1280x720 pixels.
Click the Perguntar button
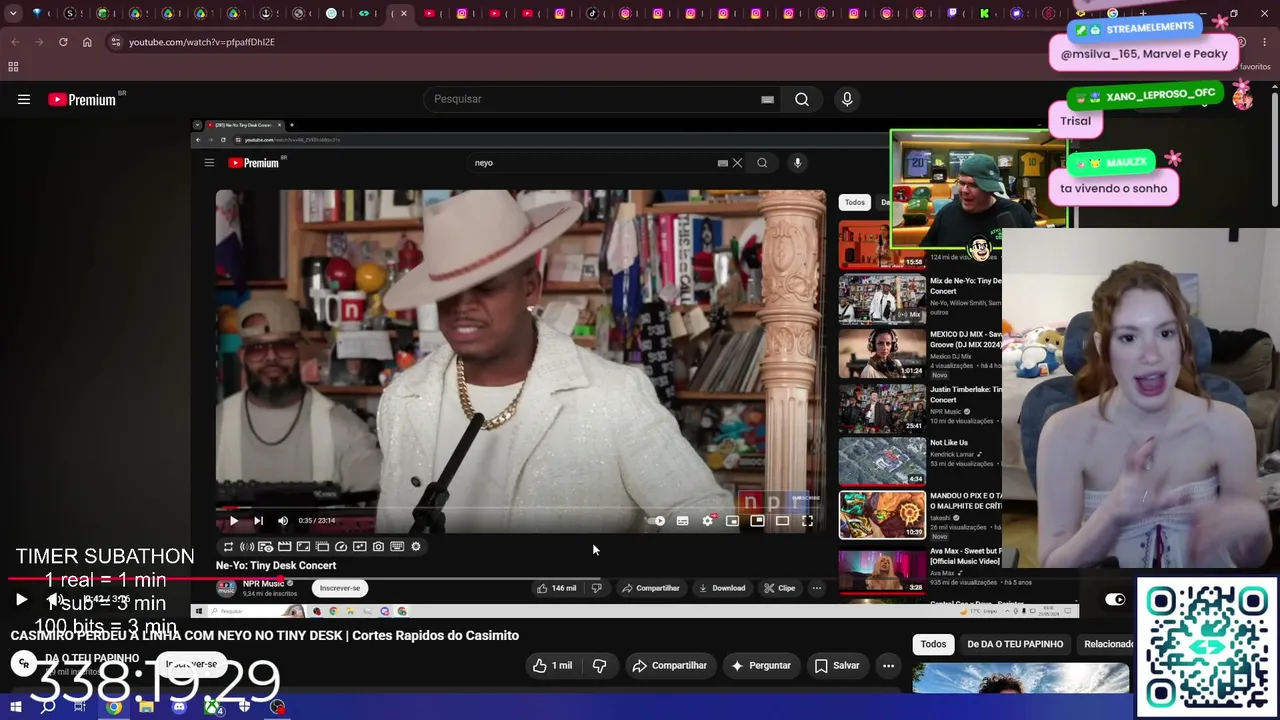pos(761,665)
